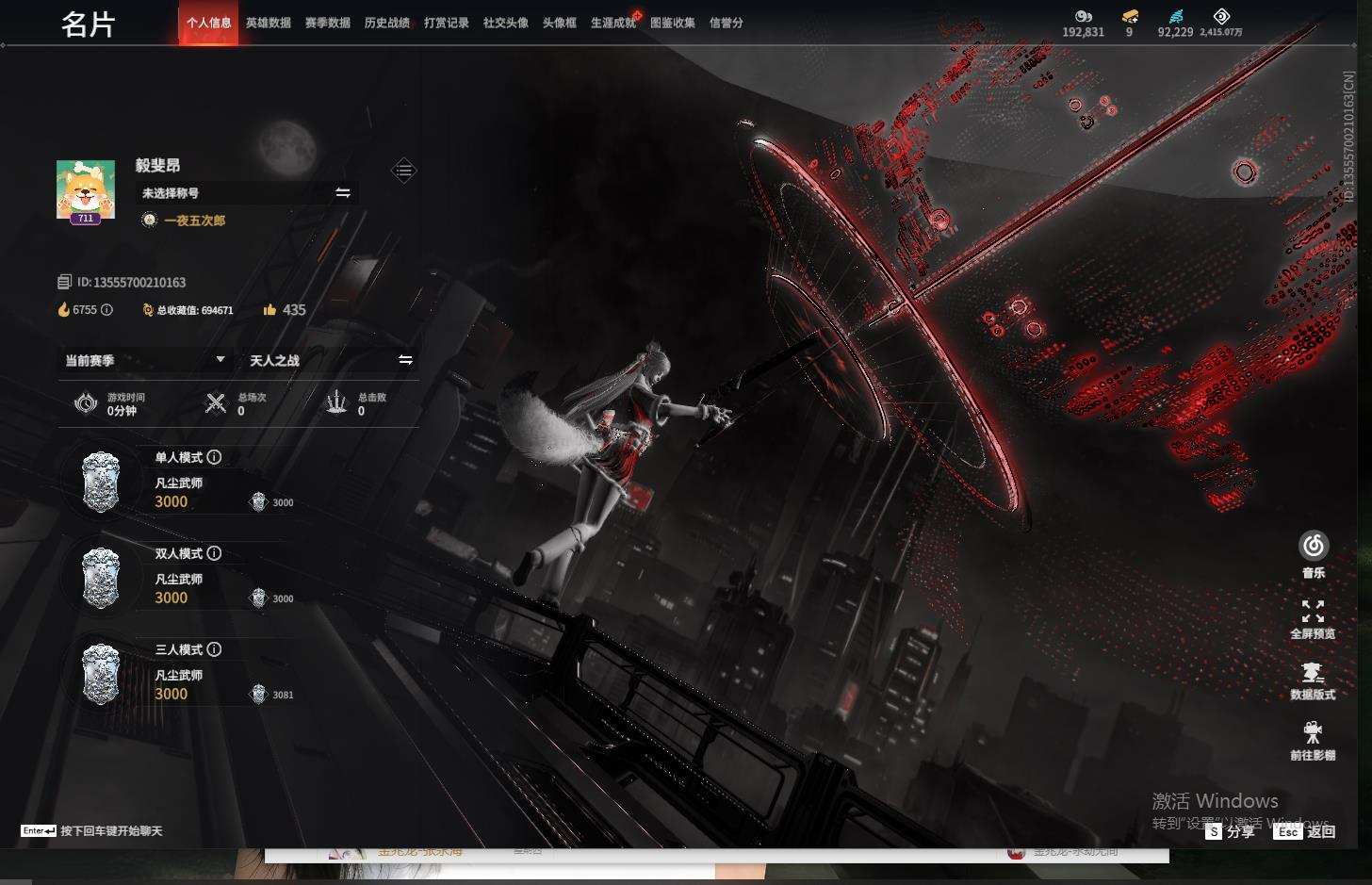Click the gold bar currency showing 9

point(1130,16)
